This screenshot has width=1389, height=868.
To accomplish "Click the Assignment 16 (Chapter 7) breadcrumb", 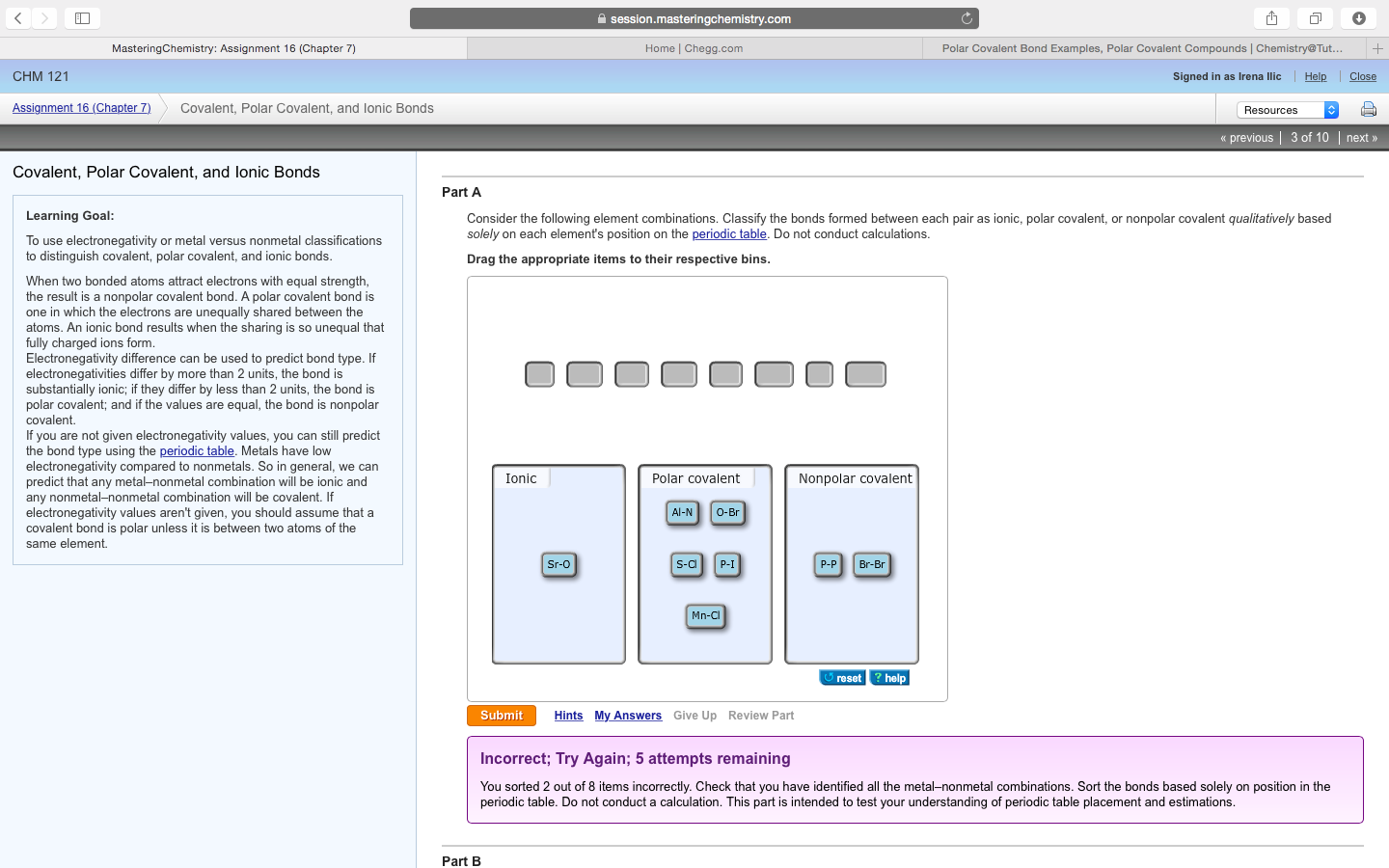I will click(82, 108).
